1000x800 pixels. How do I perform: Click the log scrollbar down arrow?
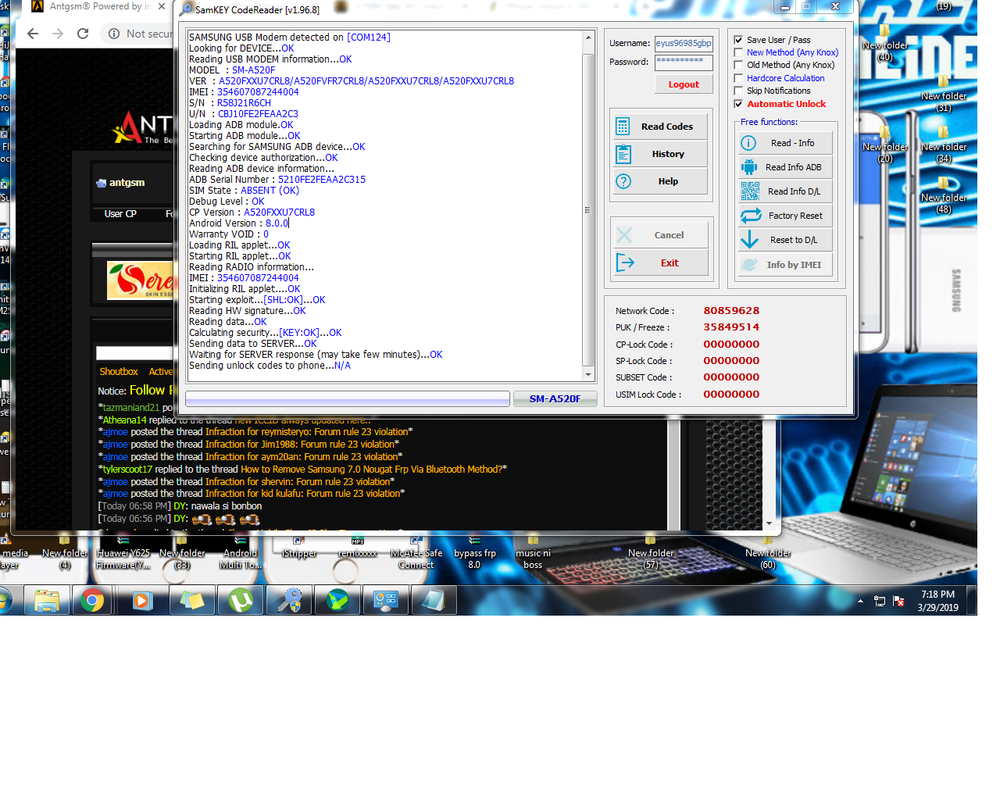click(x=588, y=374)
